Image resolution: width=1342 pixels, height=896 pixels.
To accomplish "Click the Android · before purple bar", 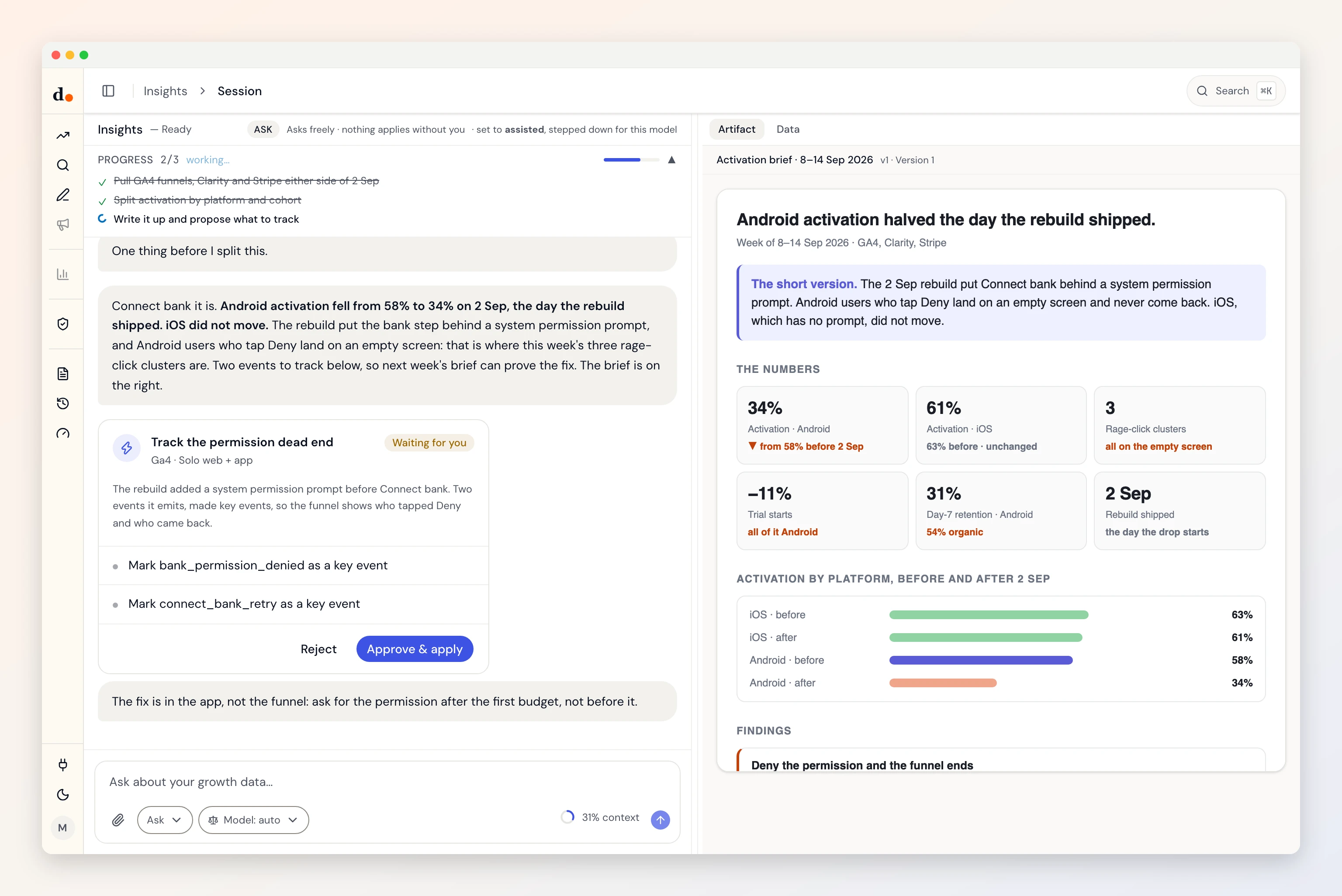I will pyautogui.click(x=981, y=660).
